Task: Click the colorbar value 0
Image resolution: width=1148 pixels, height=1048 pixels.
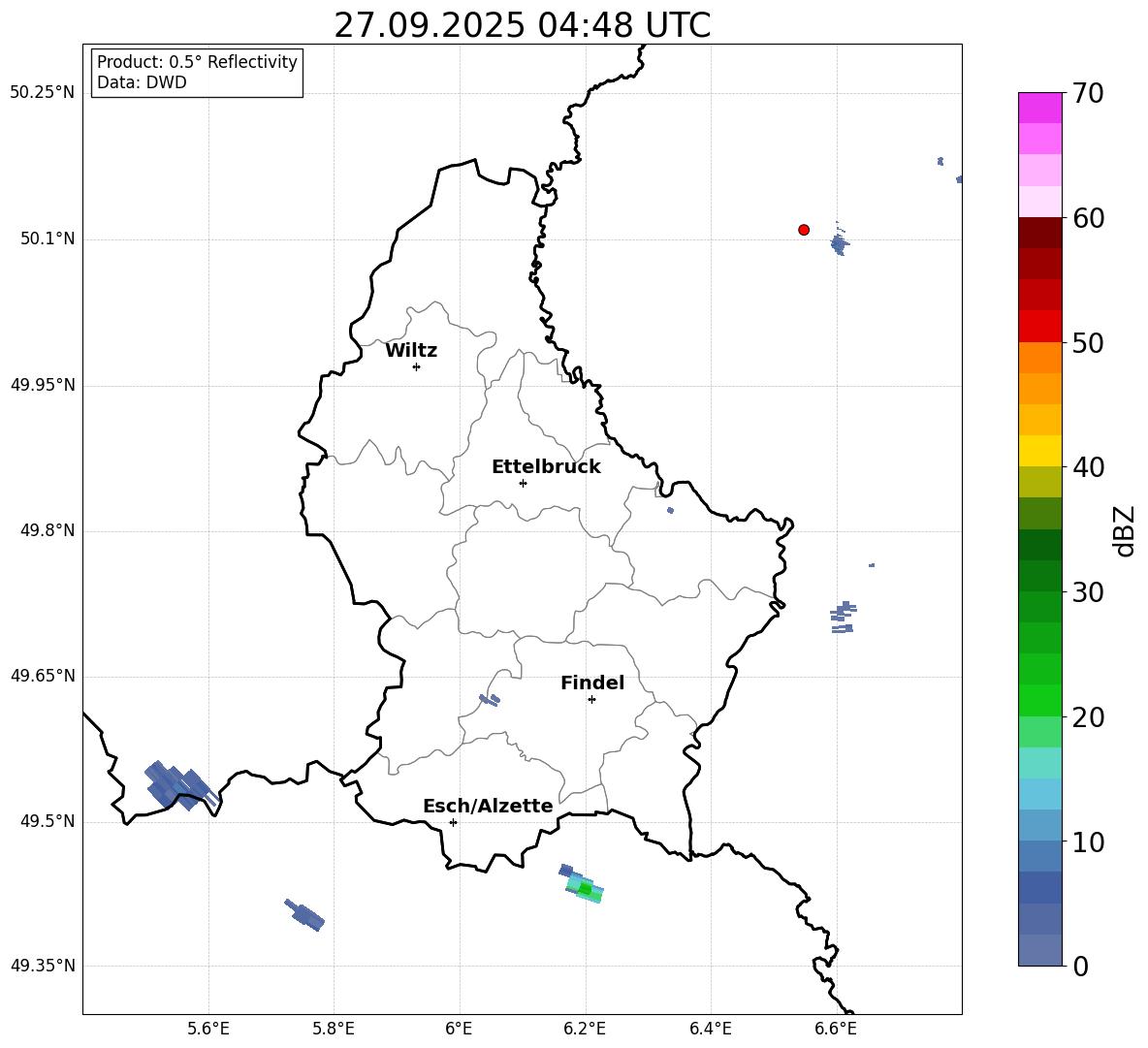Action: pos(1080,966)
